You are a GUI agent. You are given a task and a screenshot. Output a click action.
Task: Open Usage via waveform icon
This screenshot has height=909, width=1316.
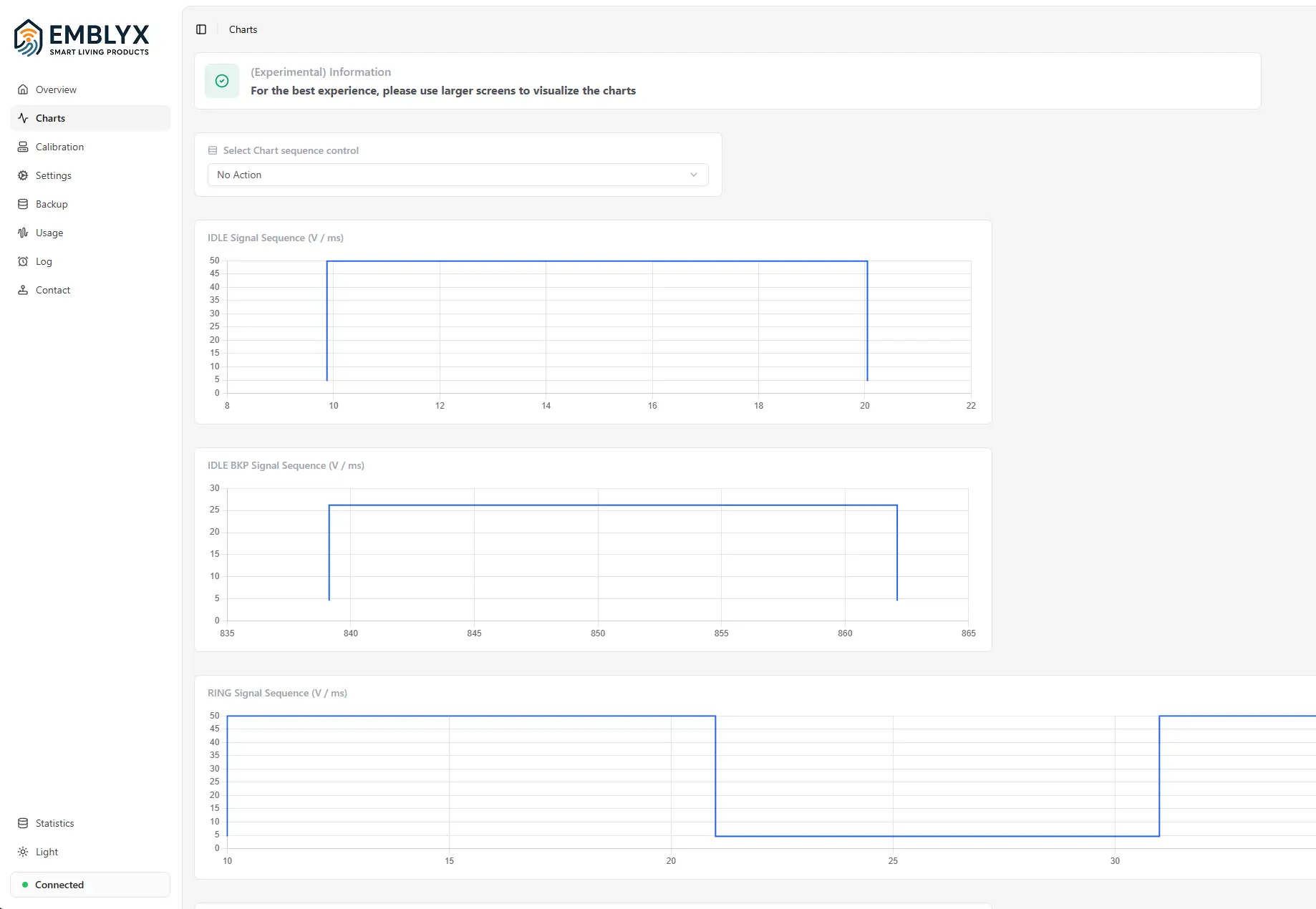pos(23,233)
